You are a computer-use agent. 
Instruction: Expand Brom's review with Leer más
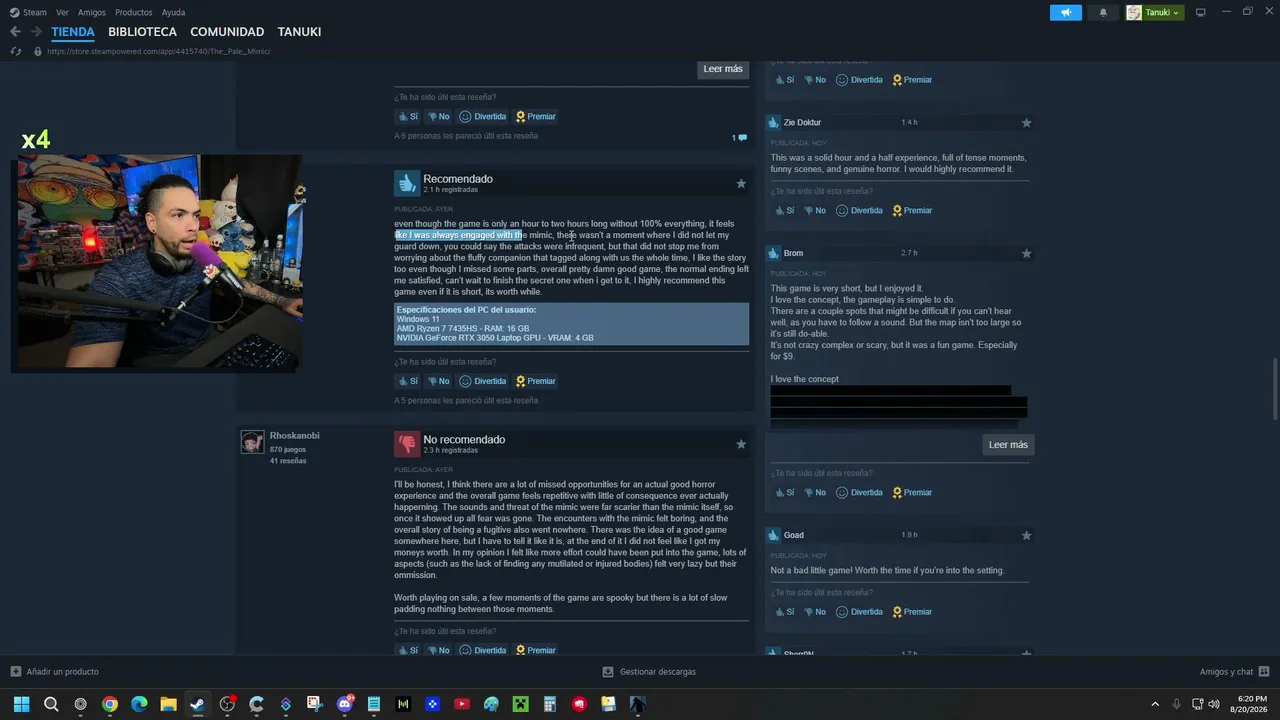(1008, 445)
